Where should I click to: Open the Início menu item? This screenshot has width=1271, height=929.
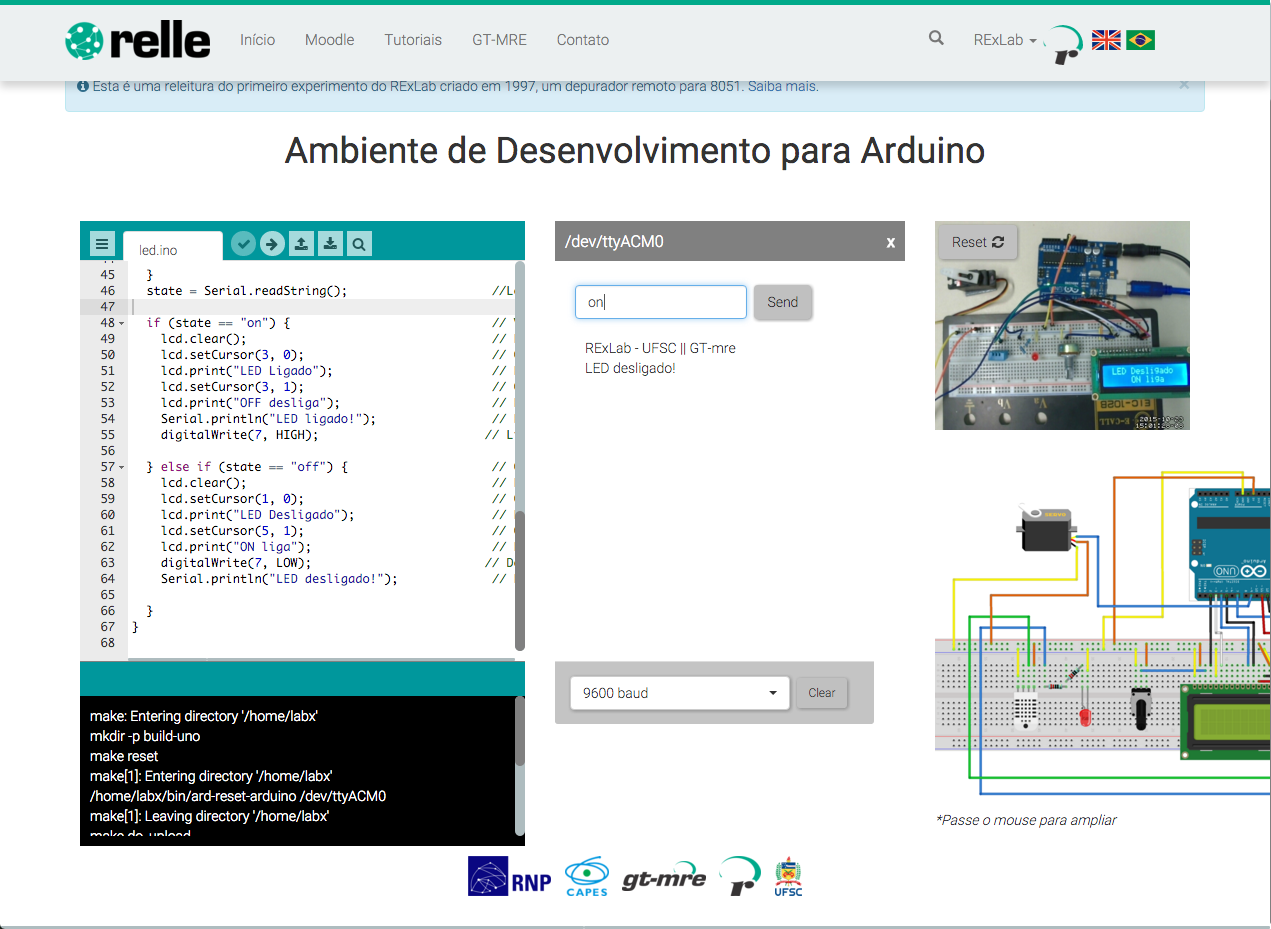257,40
